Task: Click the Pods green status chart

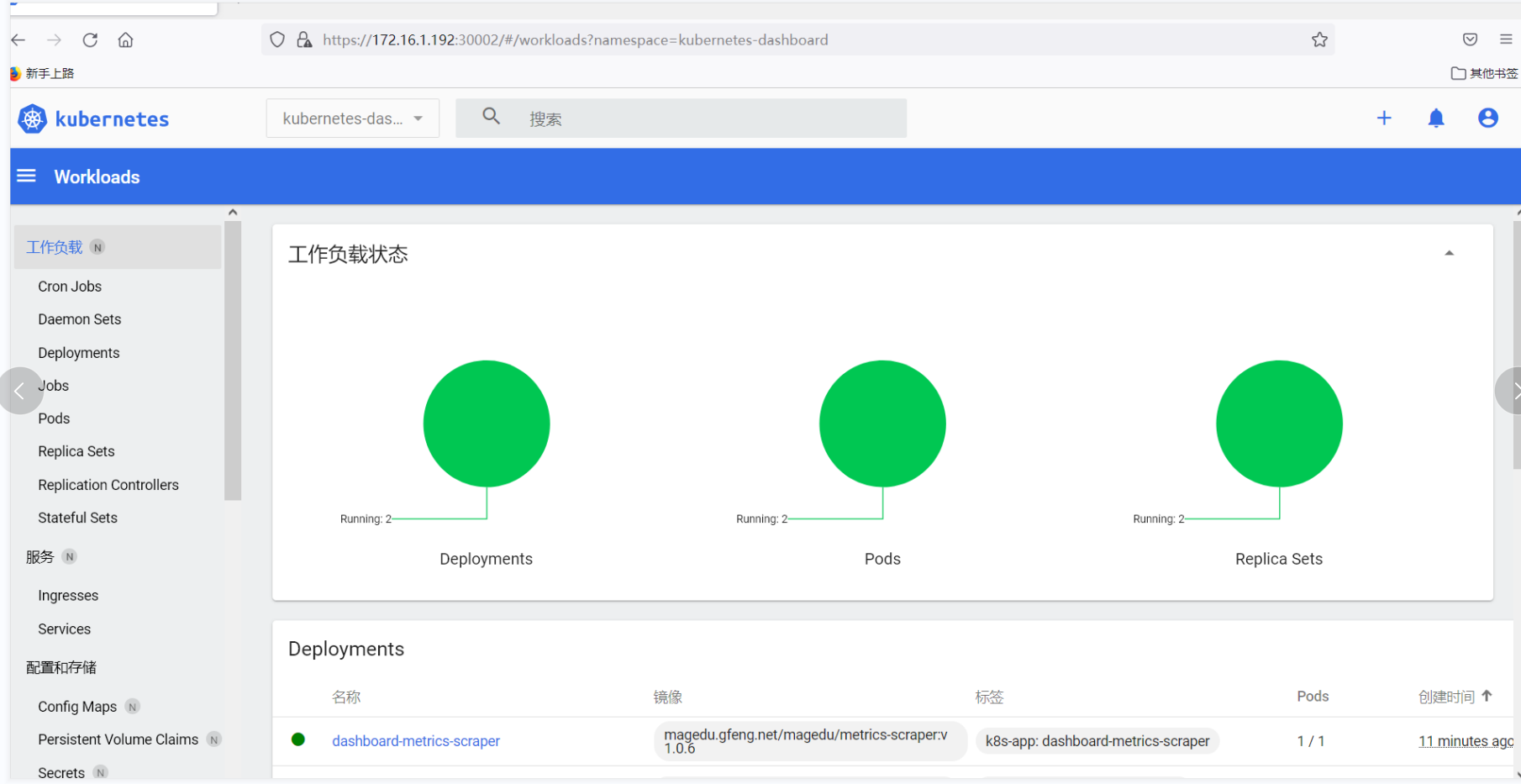Action: click(882, 424)
